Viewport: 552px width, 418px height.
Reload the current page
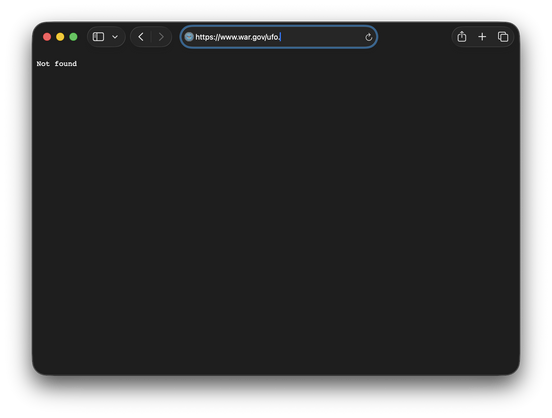pos(369,37)
